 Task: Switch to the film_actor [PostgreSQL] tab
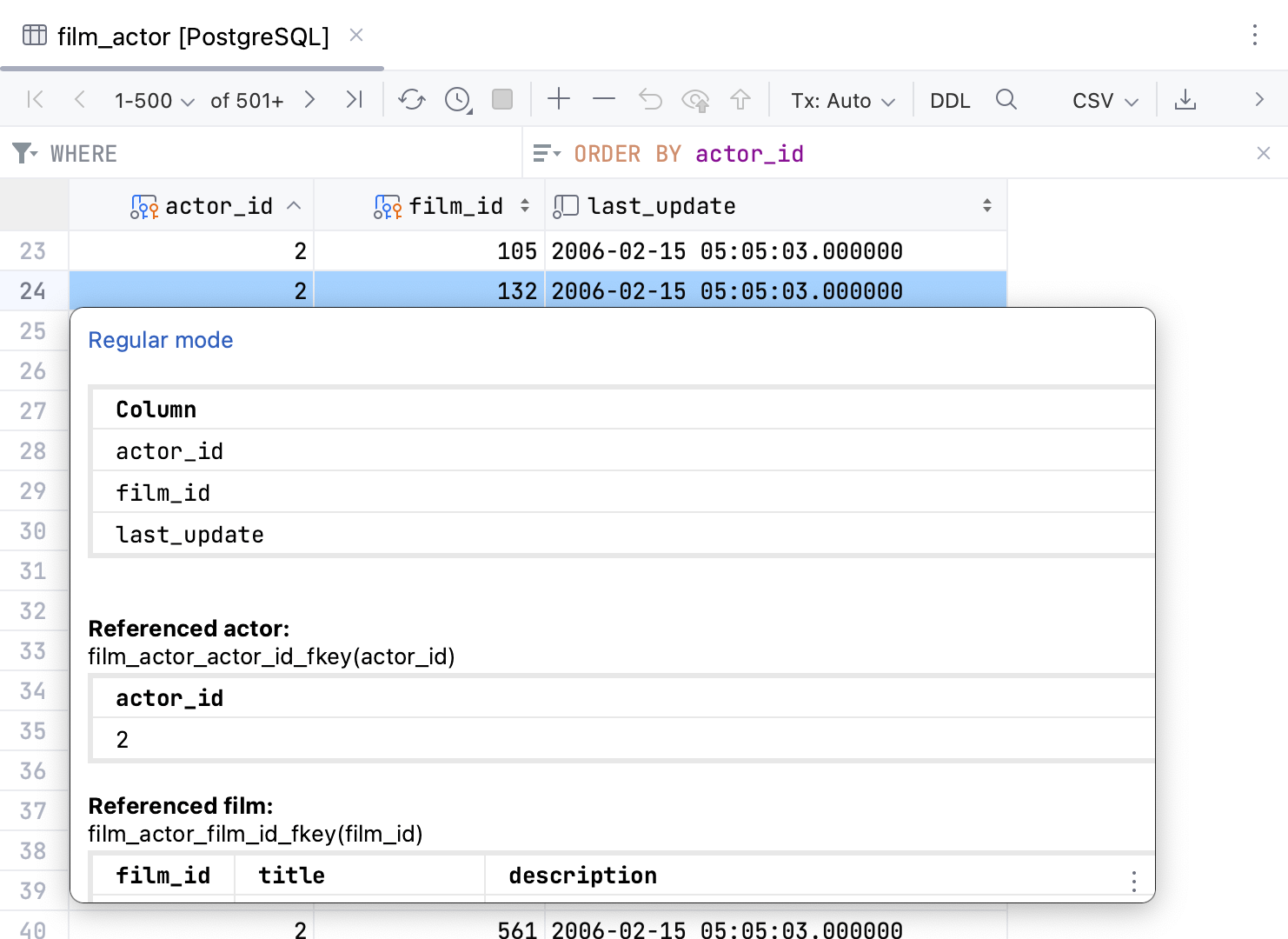point(191,36)
